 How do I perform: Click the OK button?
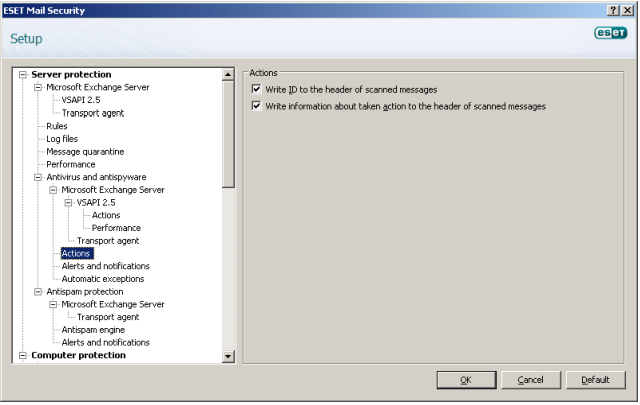466,380
